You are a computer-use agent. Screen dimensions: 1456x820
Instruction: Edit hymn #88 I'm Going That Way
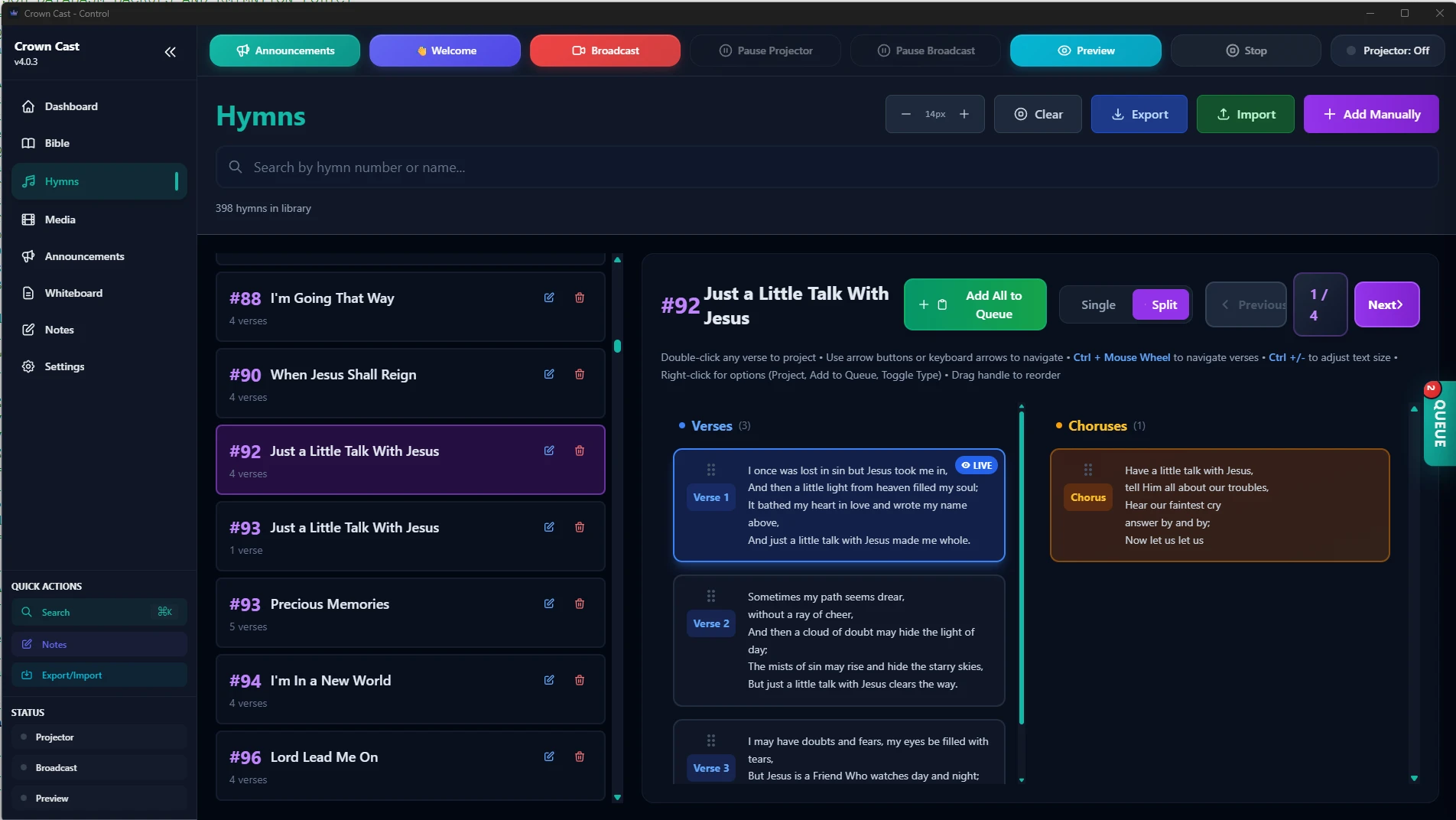(549, 298)
